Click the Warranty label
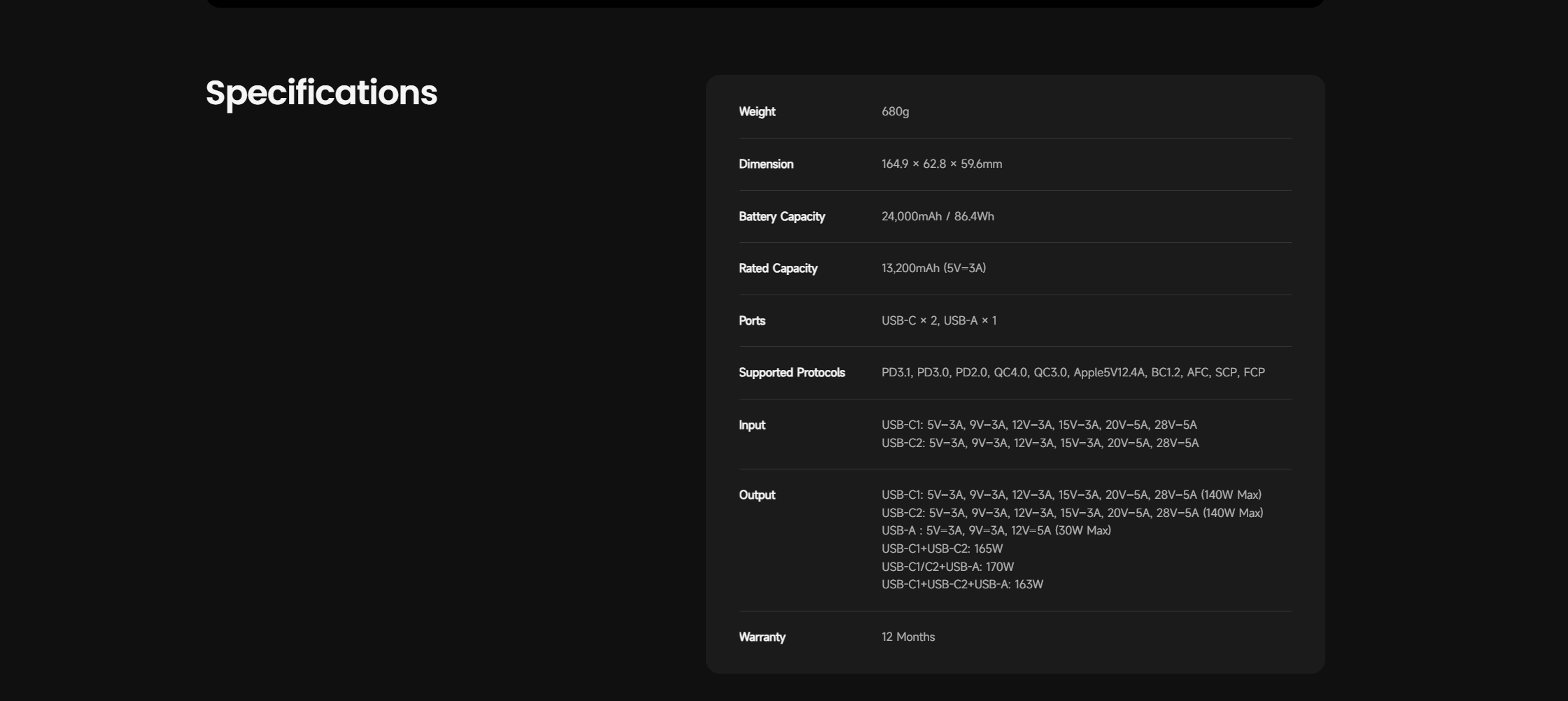The height and width of the screenshot is (701, 1568). coord(762,637)
